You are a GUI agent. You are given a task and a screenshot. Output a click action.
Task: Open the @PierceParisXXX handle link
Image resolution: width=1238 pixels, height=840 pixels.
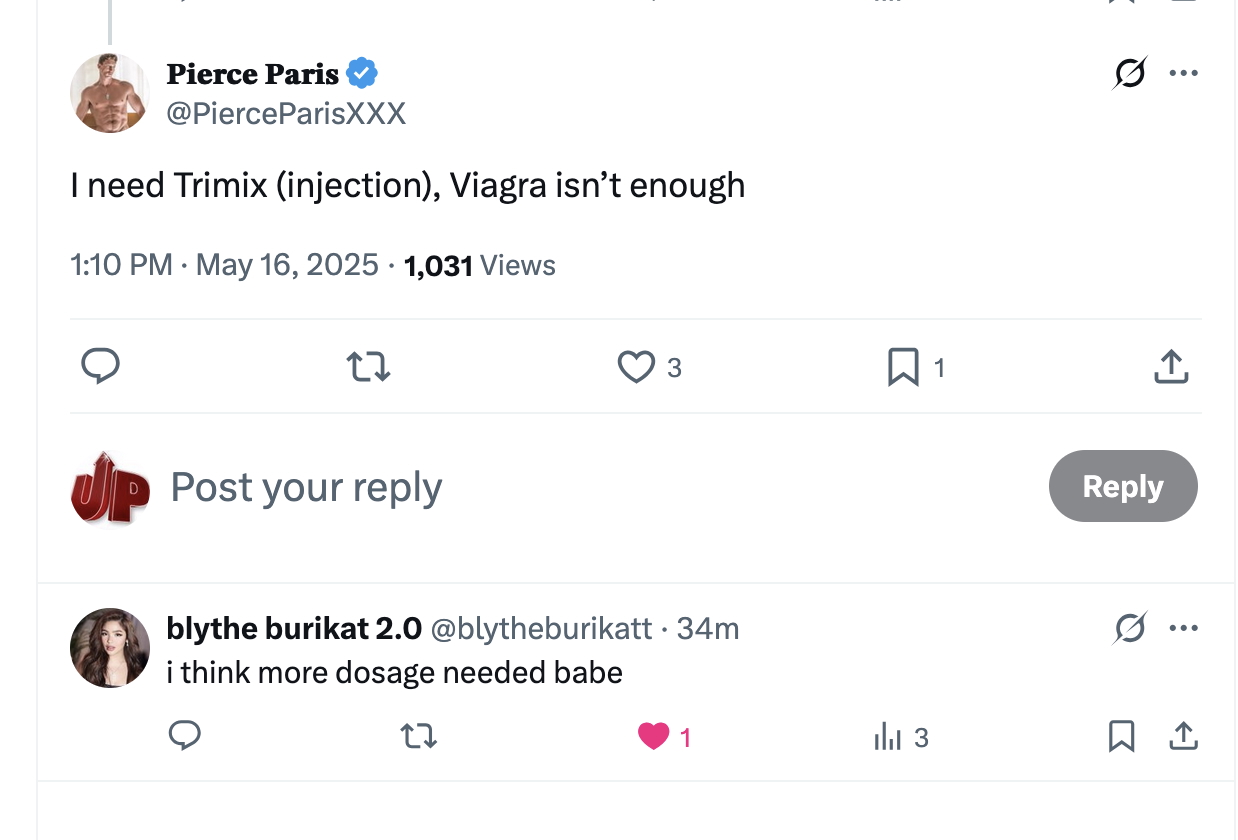coord(286,114)
